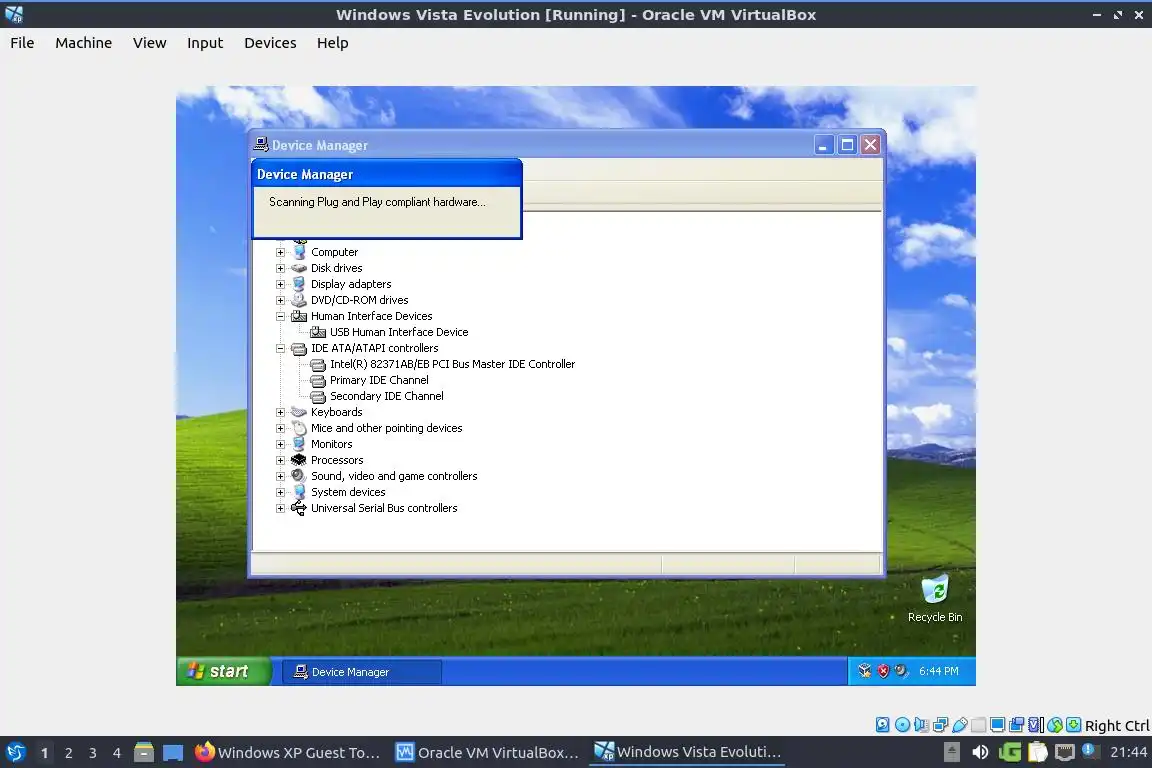Open the VirtualBox Machine menu
The width and height of the screenshot is (1152, 768).
point(84,43)
